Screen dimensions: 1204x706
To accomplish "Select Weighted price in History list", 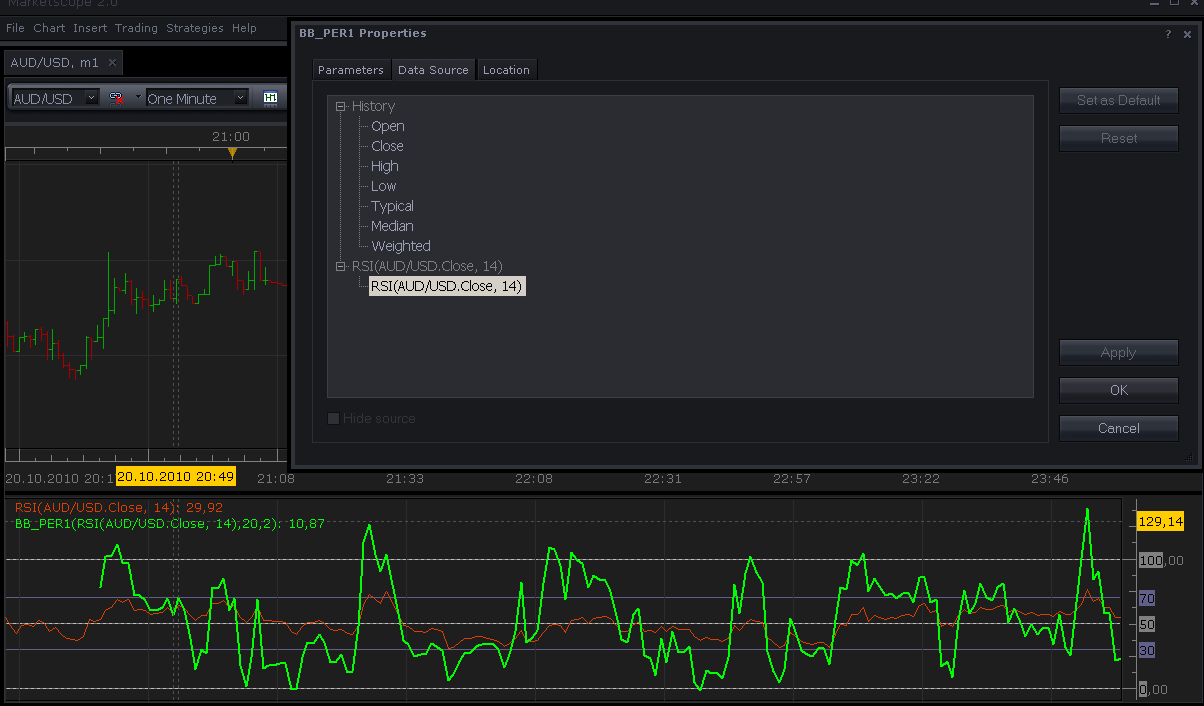I will pyautogui.click(x=401, y=246).
